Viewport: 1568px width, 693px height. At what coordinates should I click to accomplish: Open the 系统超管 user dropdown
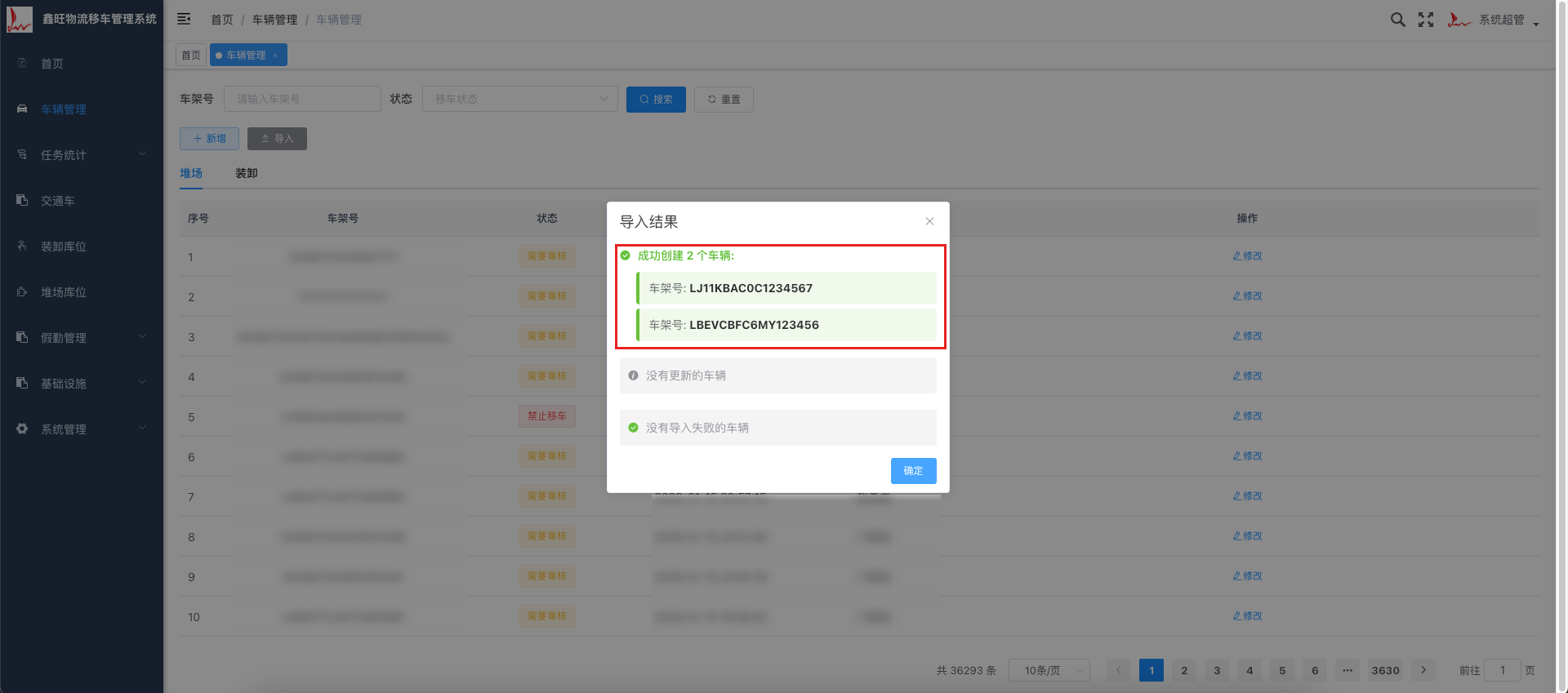coord(1494,20)
